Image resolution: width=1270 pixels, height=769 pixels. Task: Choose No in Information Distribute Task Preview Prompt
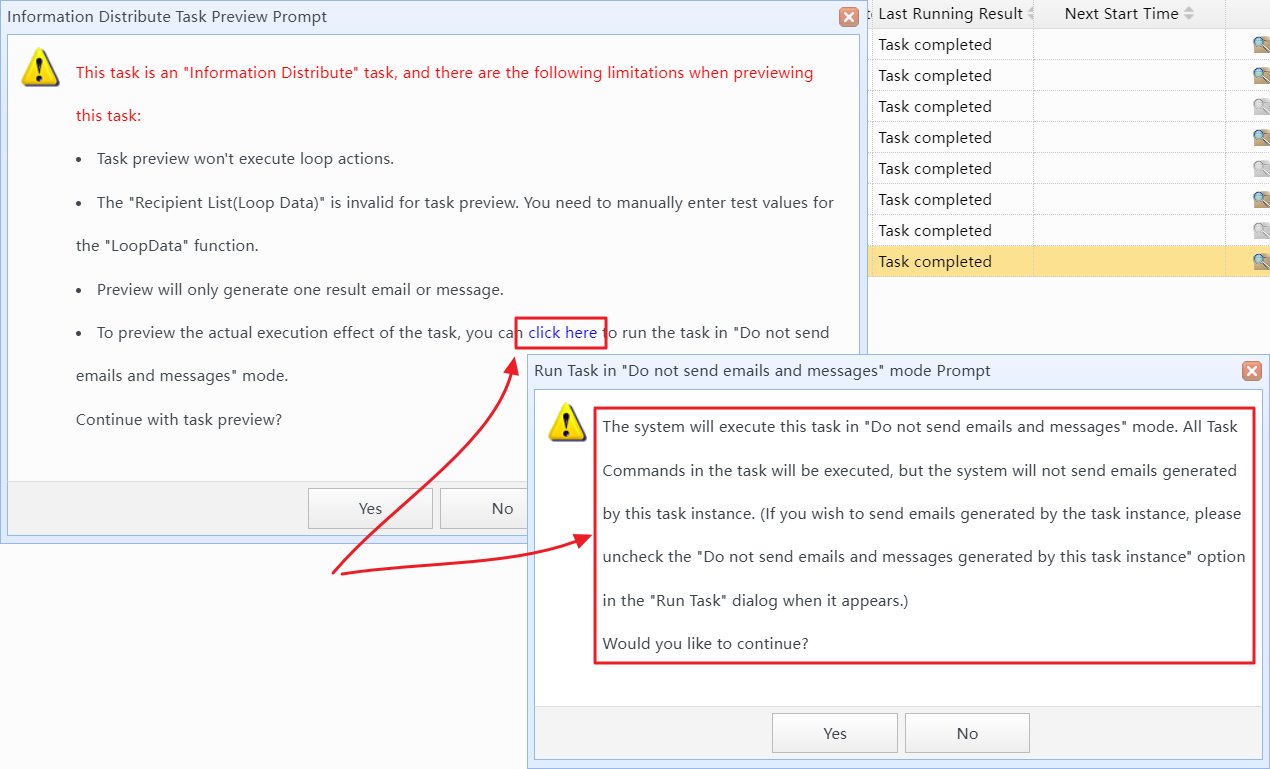tap(502, 508)
